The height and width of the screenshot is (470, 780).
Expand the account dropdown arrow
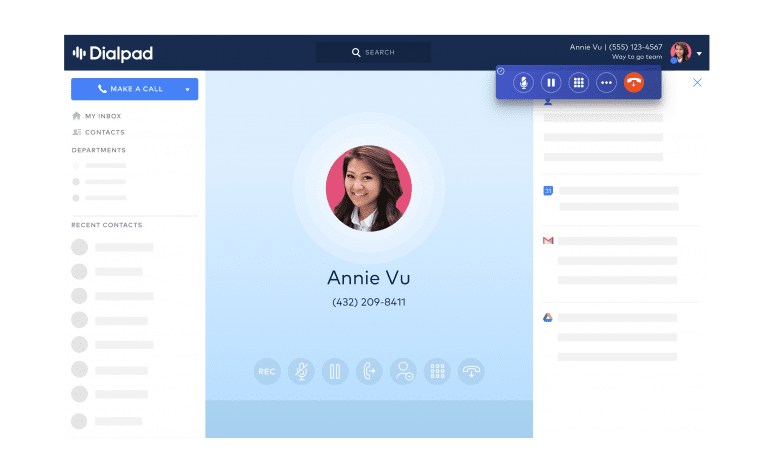[699, 53]
